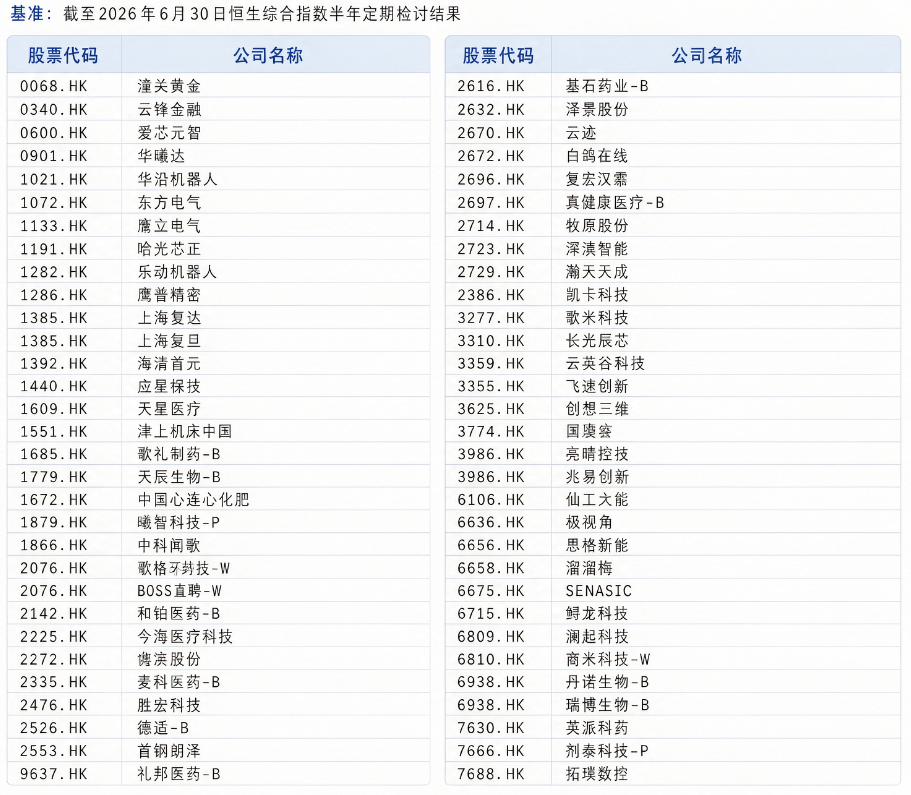Click company name 长光辰芯
The width and height of the screenshot is (911, 795).
tap(597, 341)
